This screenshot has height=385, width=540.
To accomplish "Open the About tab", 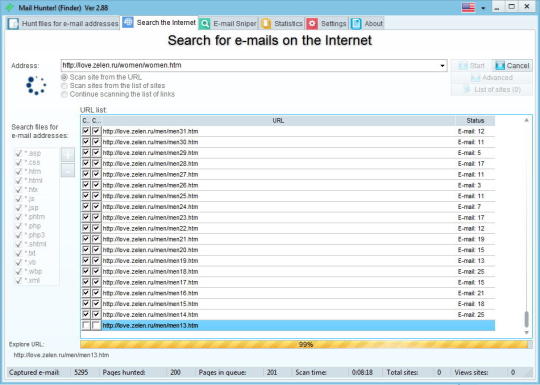I will coord(367,23).
